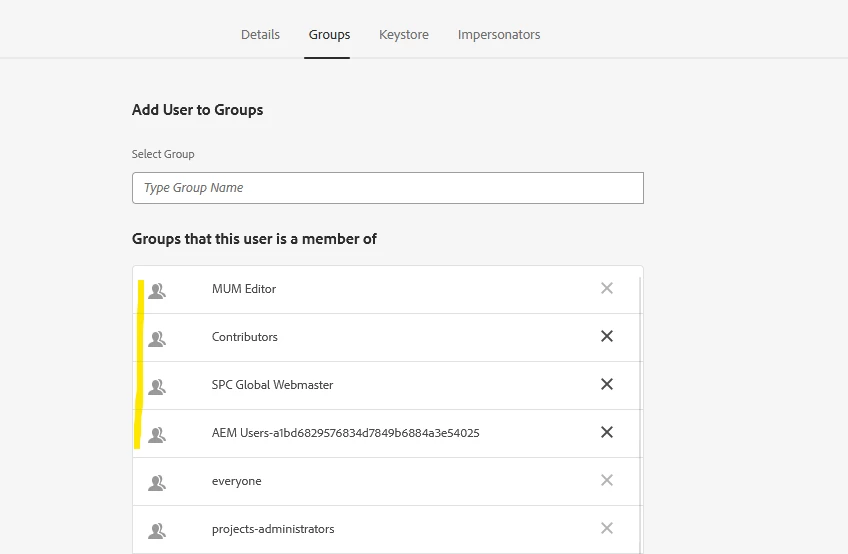Switch to the Details tab
The image size is (848, 554).
[x=260, y=35]
